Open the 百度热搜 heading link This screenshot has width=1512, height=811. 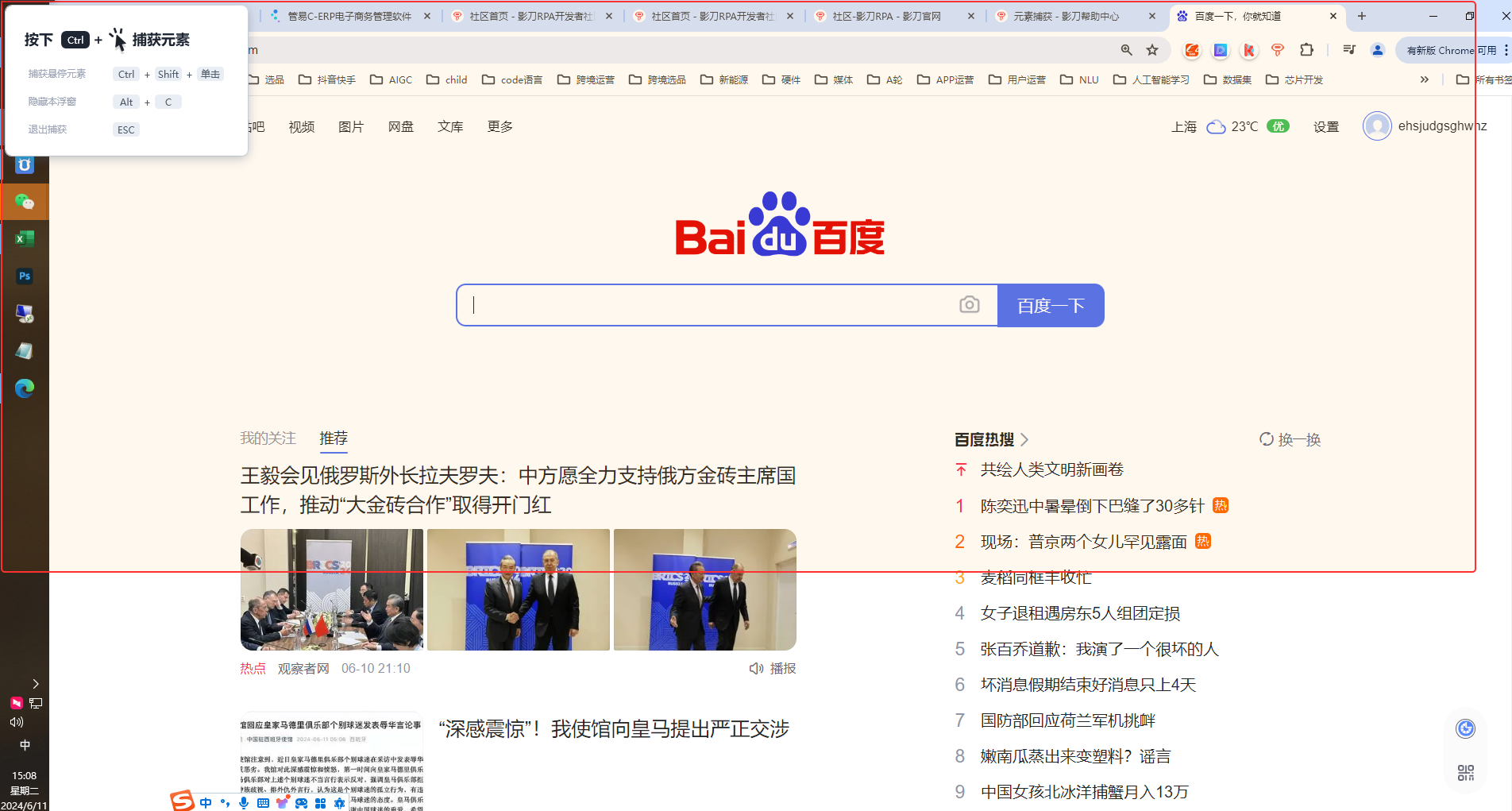(991, 439)
